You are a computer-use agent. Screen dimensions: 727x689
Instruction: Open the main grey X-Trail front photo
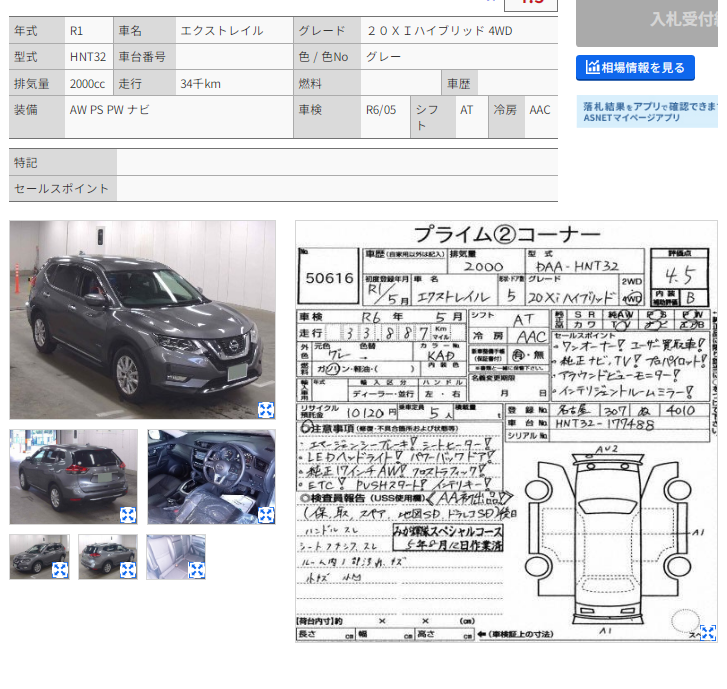coord(142,320)
